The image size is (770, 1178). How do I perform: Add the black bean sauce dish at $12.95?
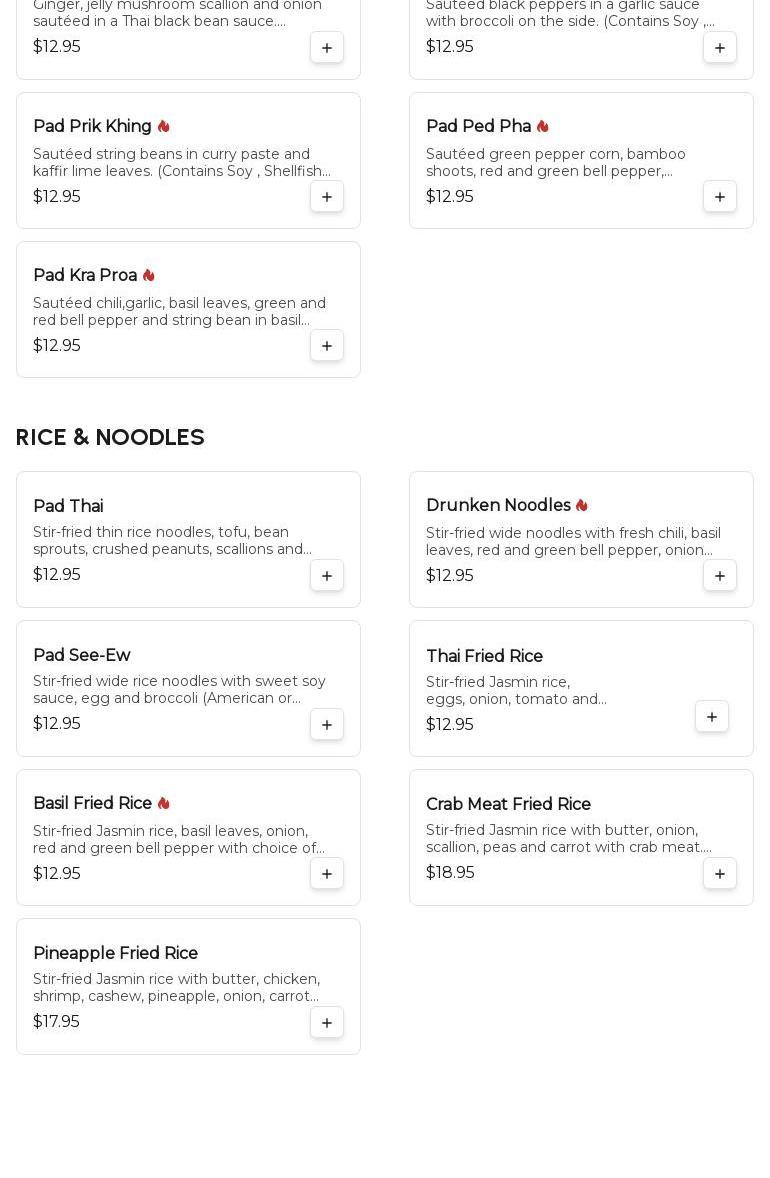click(x=327, y=47)
